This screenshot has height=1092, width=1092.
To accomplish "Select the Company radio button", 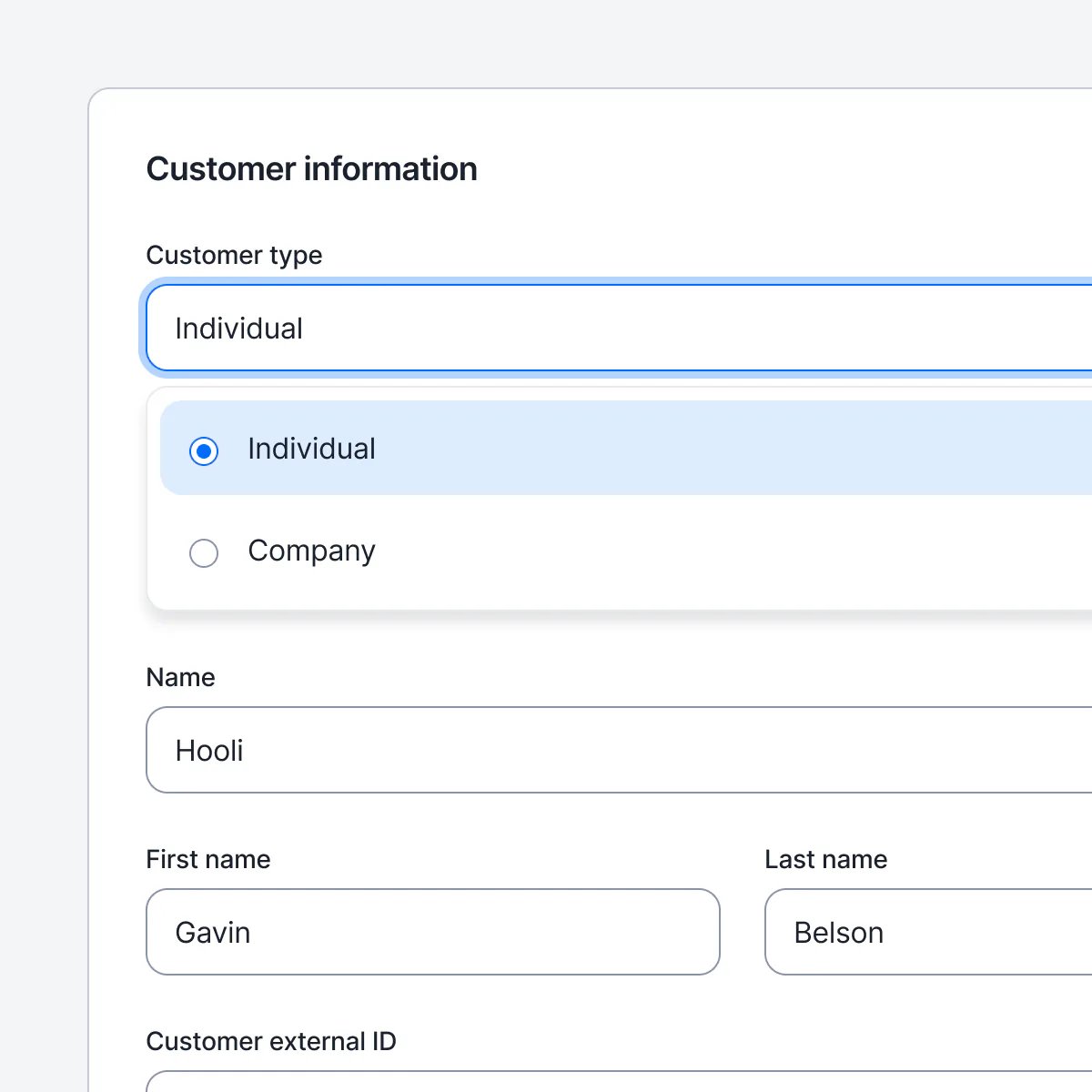I will tap(204, 552).
